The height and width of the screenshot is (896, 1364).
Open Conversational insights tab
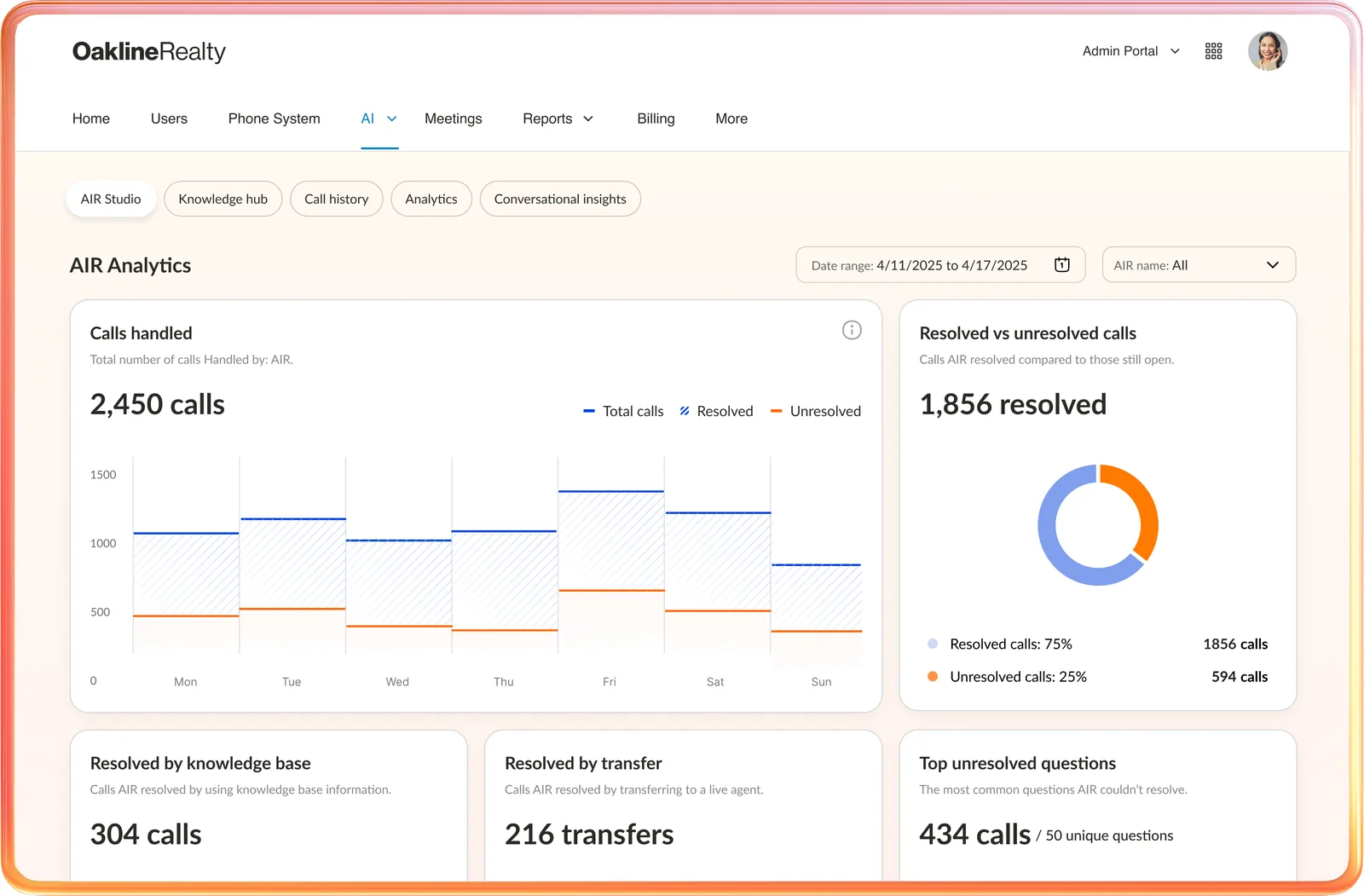(560, 199)
